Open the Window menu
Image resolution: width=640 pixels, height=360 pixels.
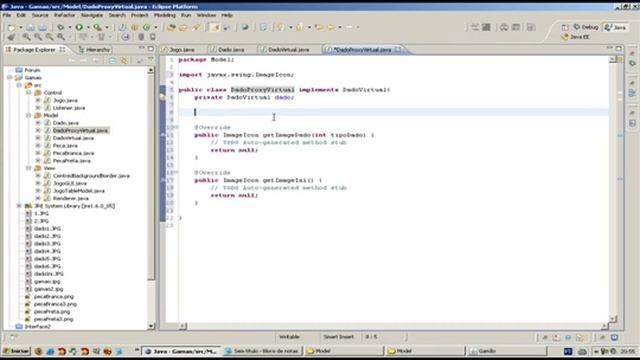206,15
